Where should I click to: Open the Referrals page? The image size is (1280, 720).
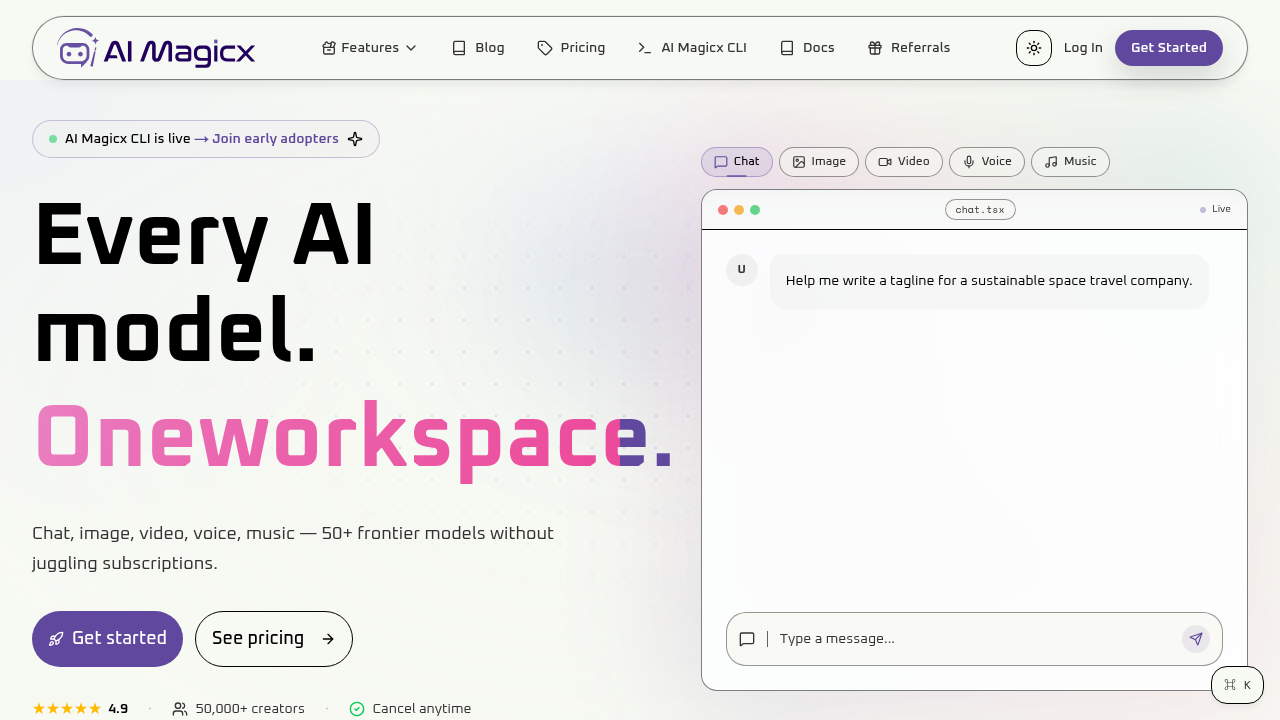909,48
